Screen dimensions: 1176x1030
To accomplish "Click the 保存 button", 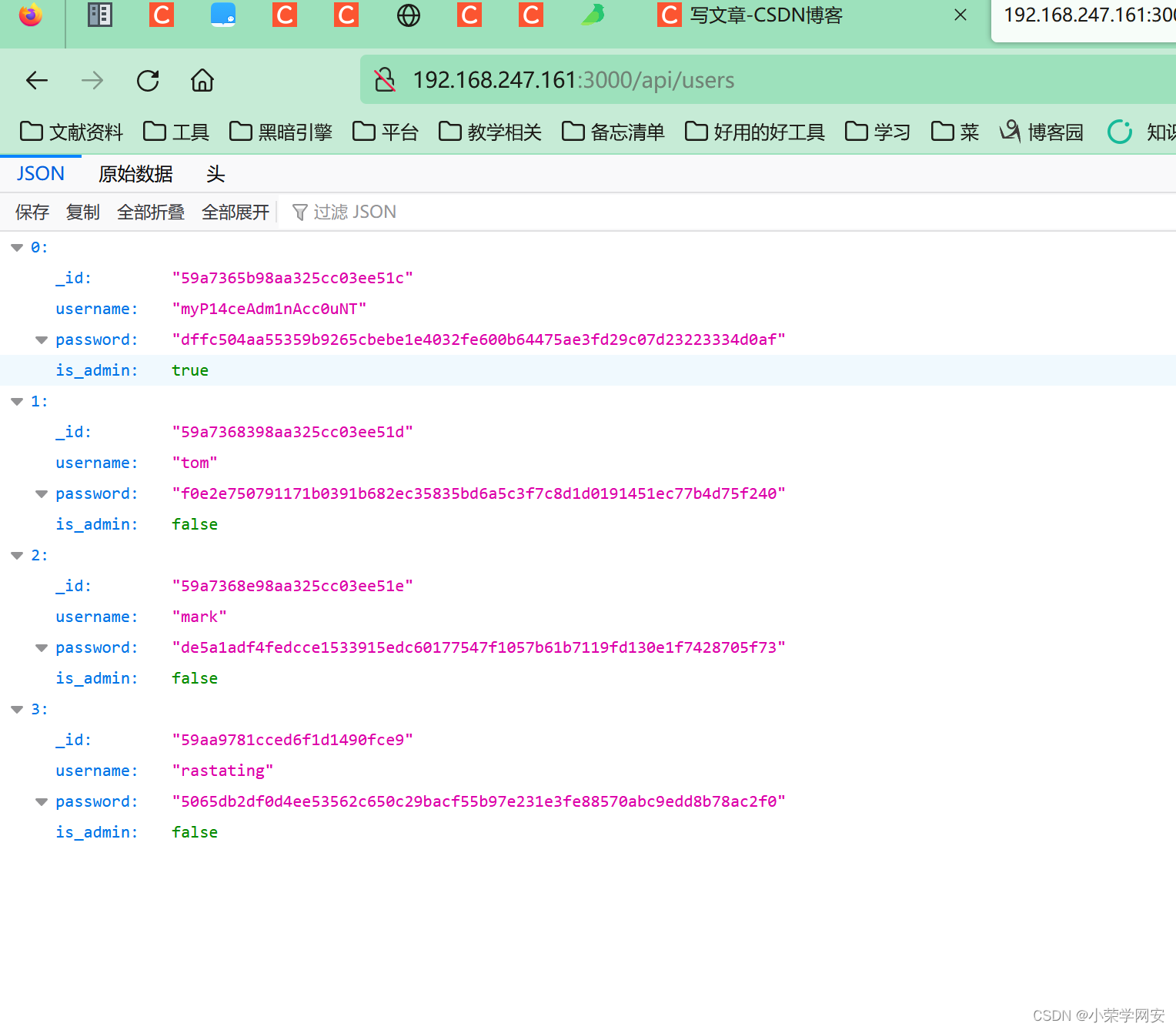I will [32, 212].
